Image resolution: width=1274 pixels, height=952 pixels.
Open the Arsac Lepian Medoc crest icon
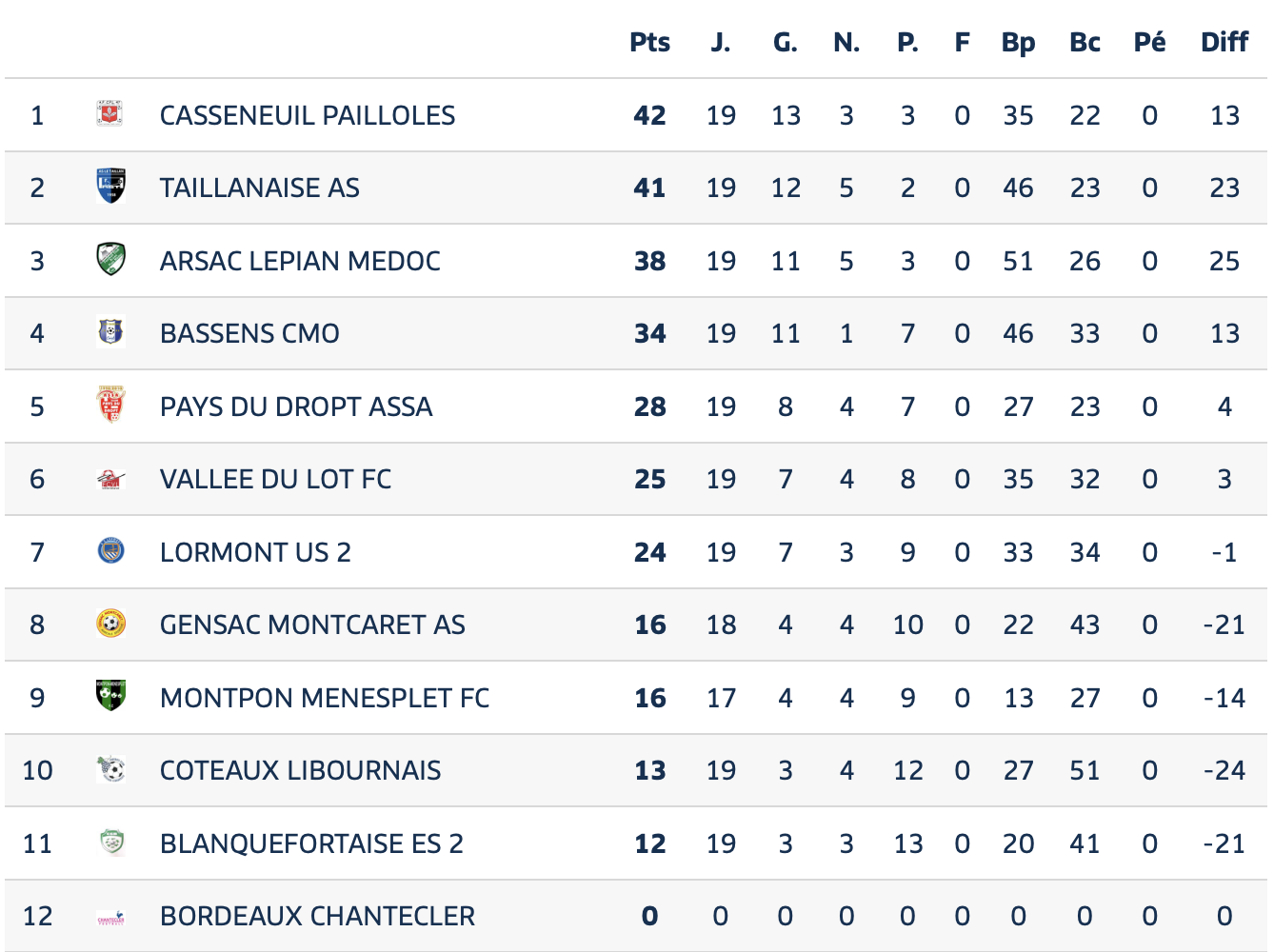[x=110, y=260]
